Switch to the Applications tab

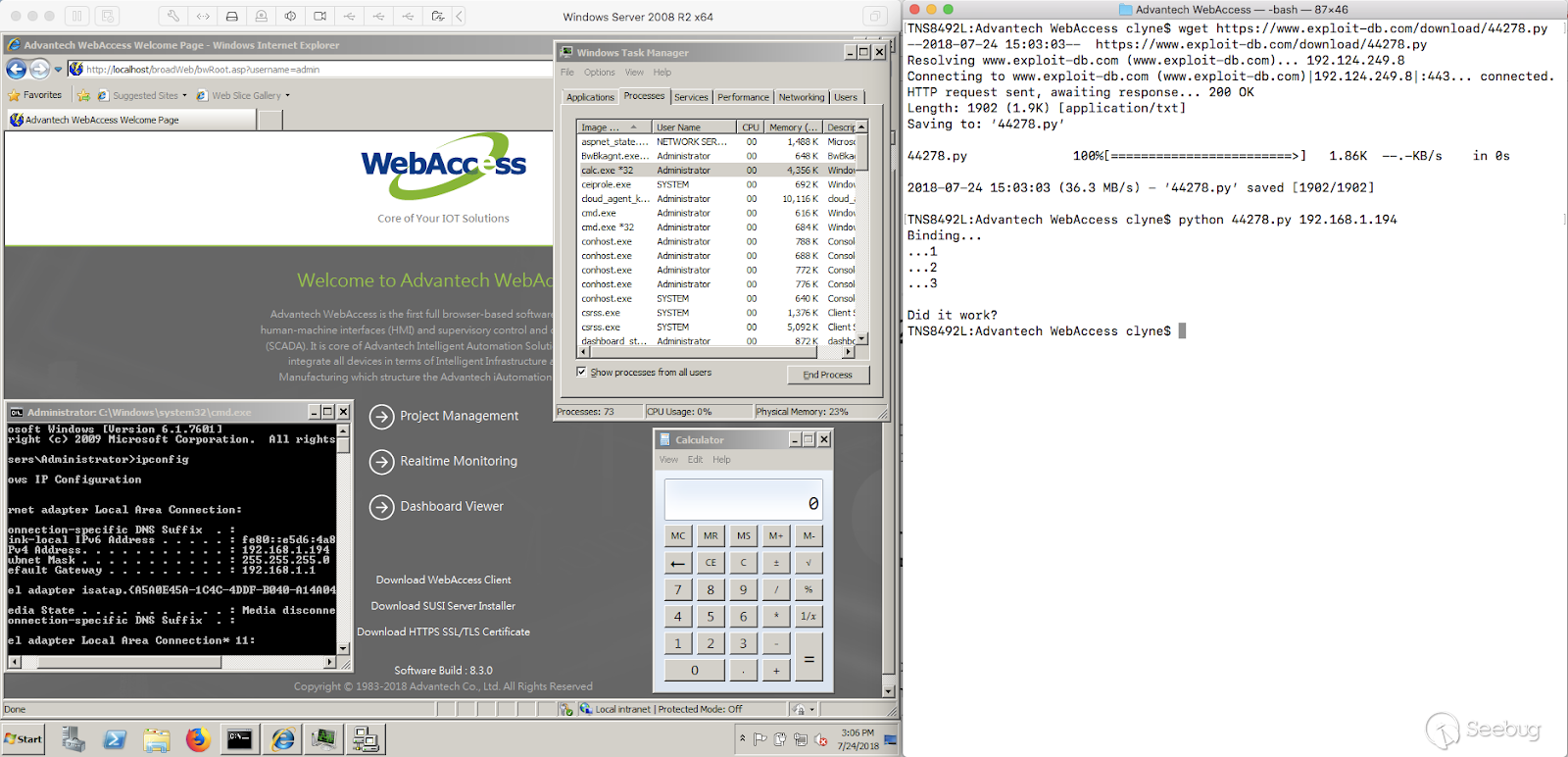[590, 97]
